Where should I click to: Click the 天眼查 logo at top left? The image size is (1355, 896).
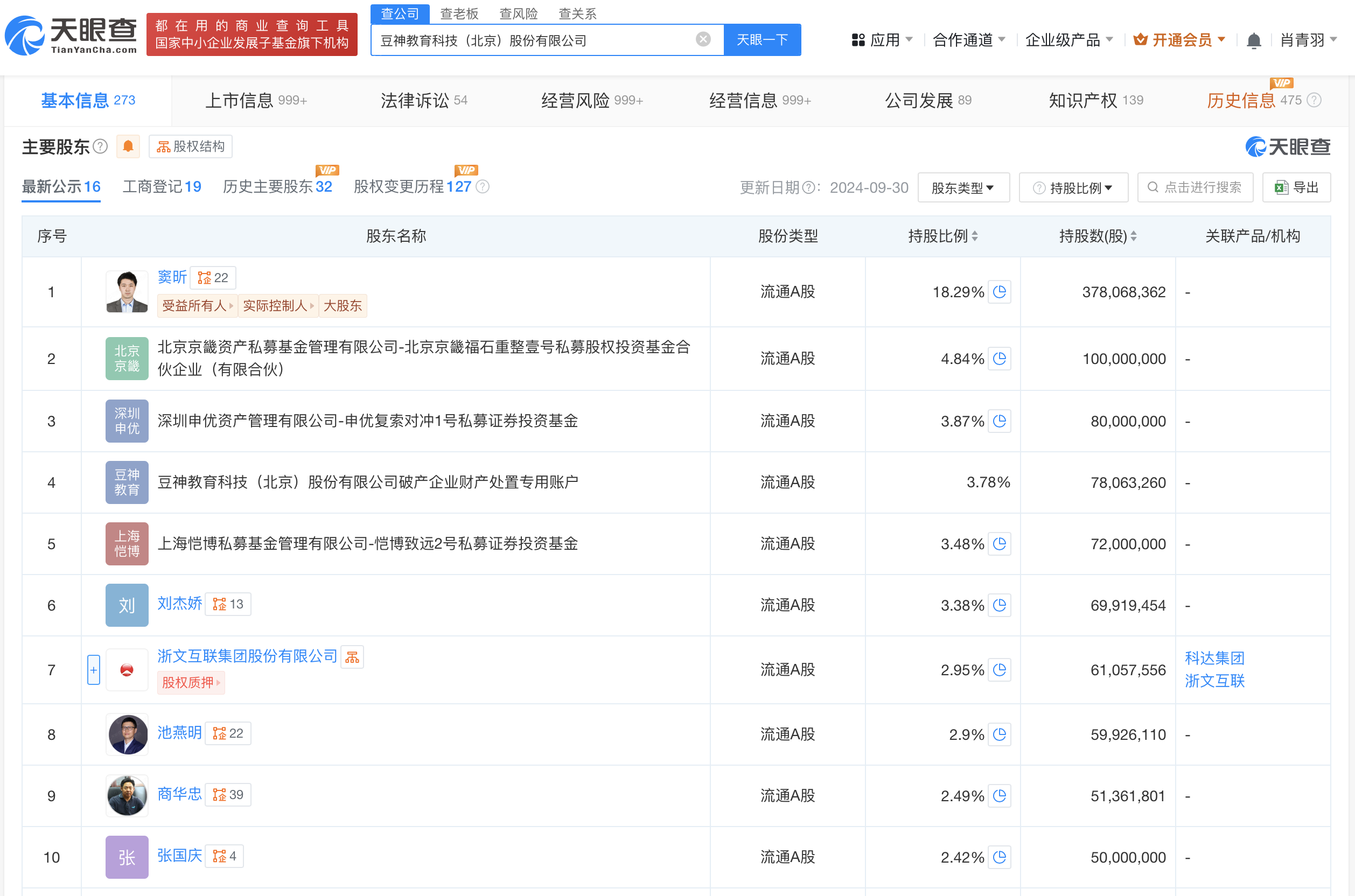[72, 36]
